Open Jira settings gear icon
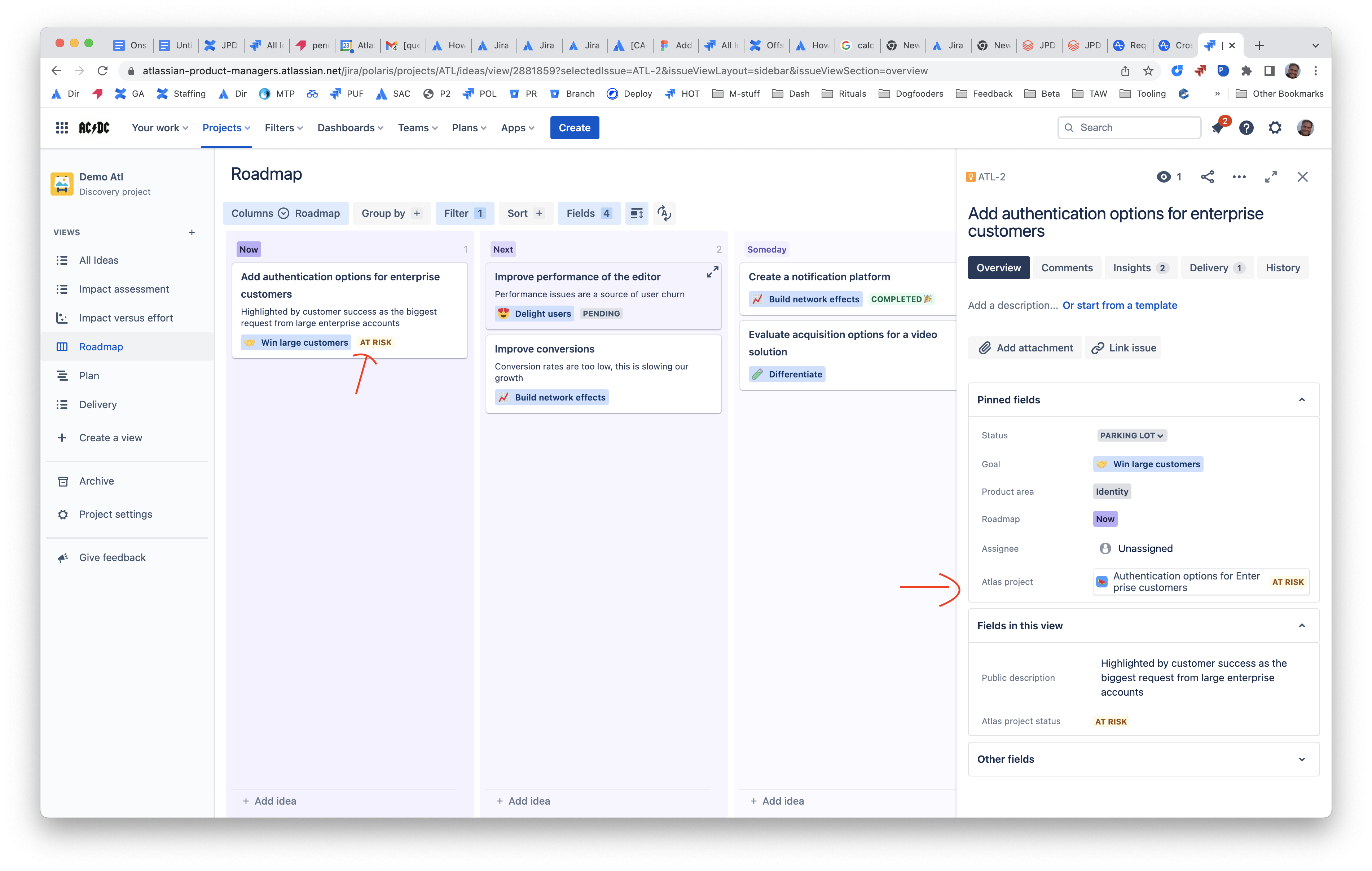The image size is (1372, 871). coord(1275,128)
